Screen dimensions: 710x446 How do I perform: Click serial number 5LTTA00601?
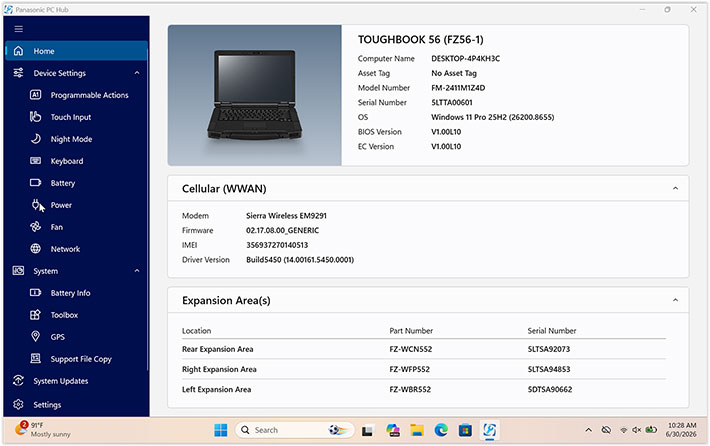tap(451, 102)
